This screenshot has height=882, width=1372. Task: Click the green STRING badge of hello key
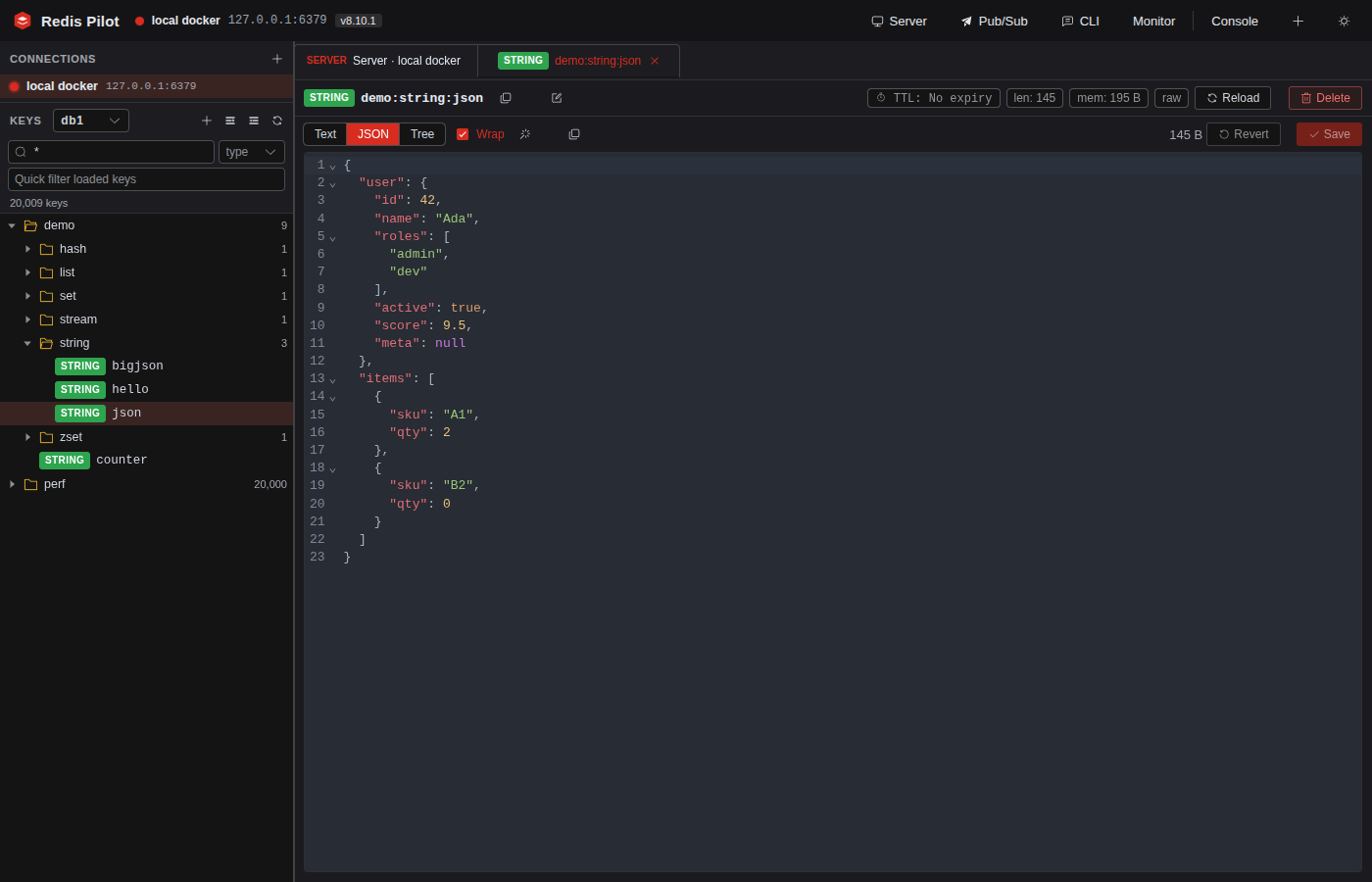[x=80, y=389]
